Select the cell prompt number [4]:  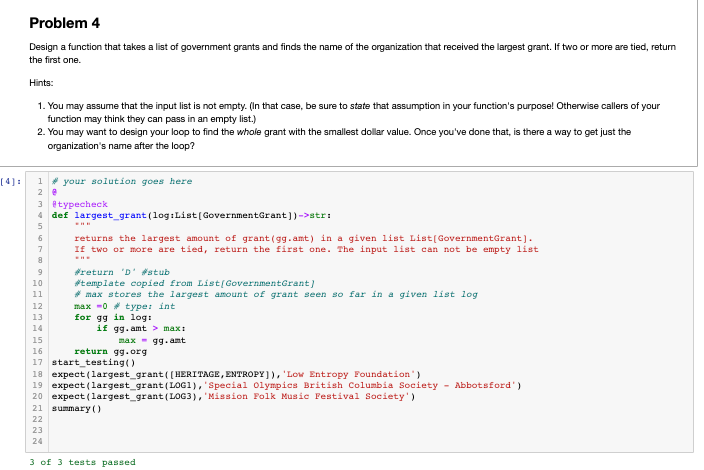11,181
